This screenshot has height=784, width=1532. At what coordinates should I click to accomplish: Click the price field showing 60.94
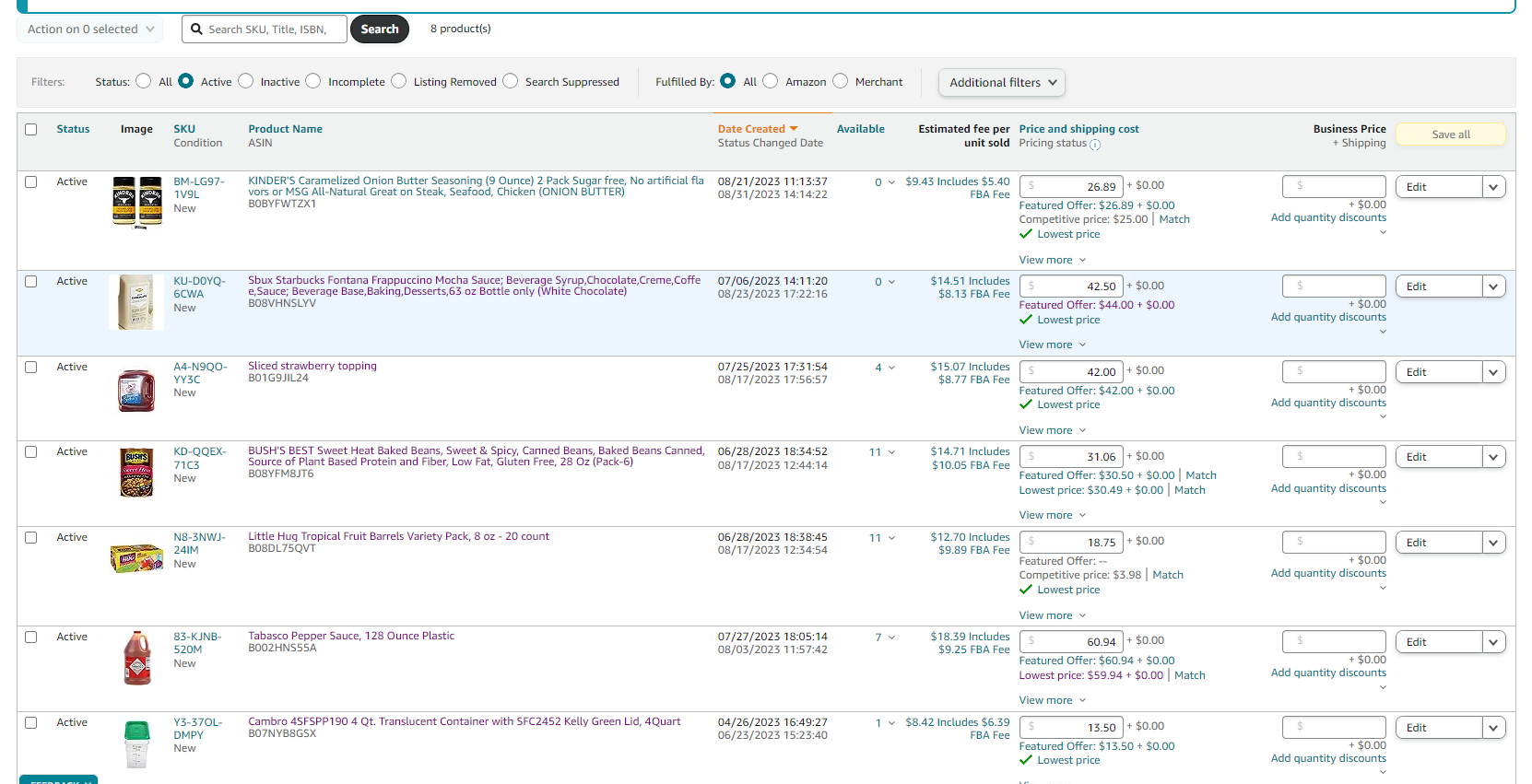click(x=1071, y=641)
